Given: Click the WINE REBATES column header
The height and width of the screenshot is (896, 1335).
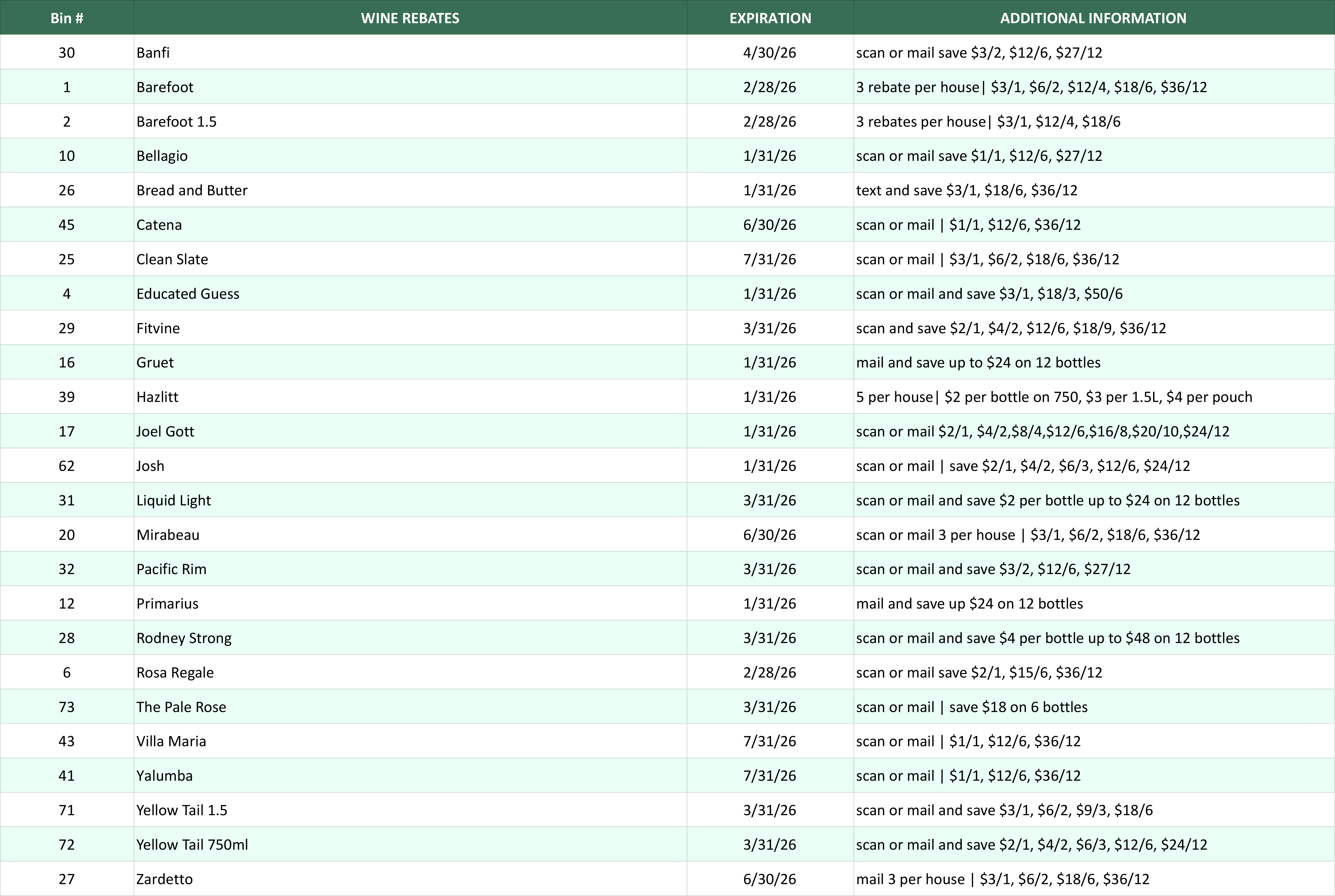Looking at the screenshot, I should click(x=410, y=18).
